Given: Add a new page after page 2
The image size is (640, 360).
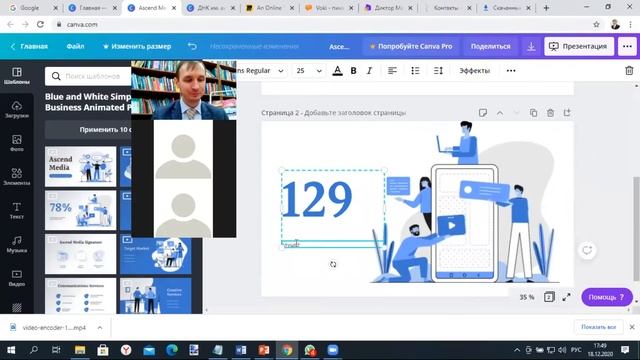Looking at the screenshot, I should (567, 113).
